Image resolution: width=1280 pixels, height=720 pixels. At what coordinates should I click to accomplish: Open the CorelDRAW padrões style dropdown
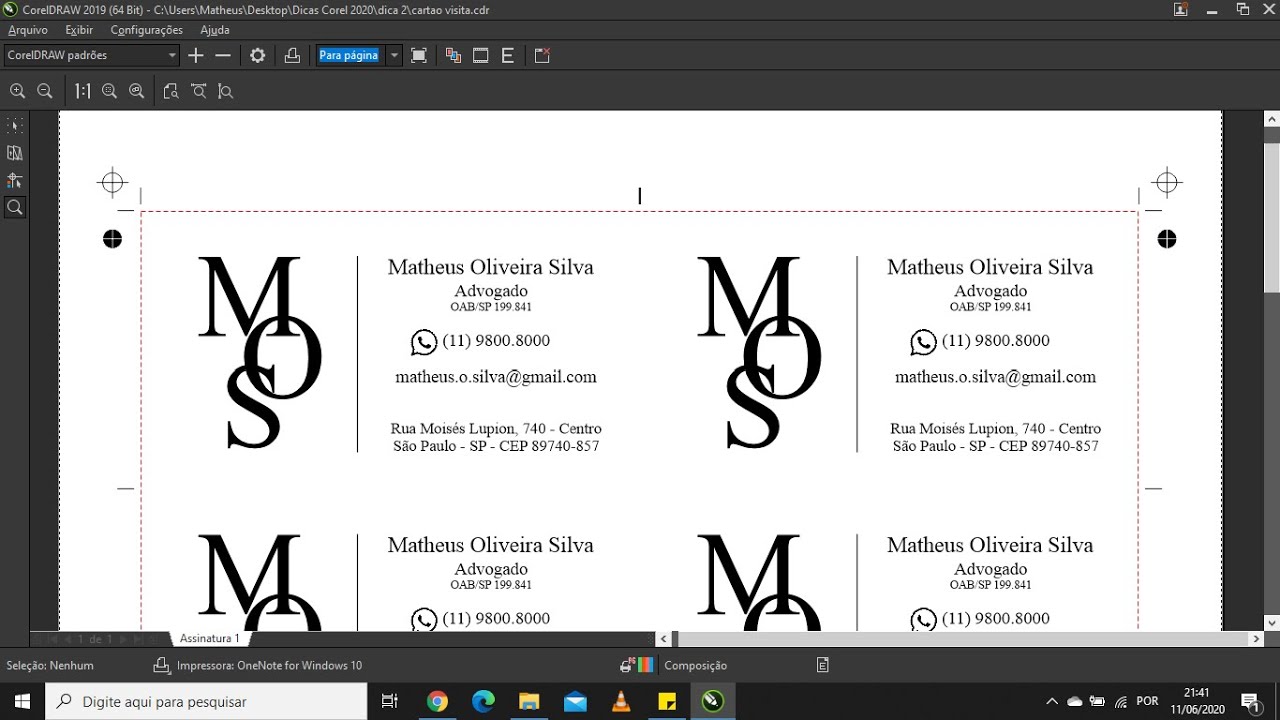(x=91, y=56)
